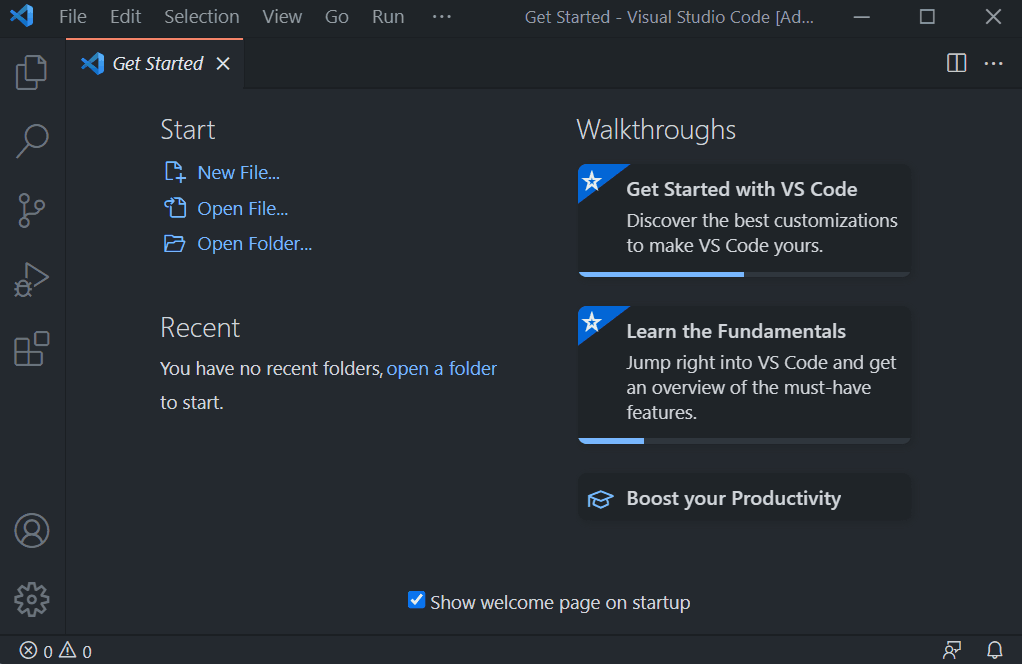This screenshot has height=664, width=1022.
Task: Click the New File icon
Action: 175,172
